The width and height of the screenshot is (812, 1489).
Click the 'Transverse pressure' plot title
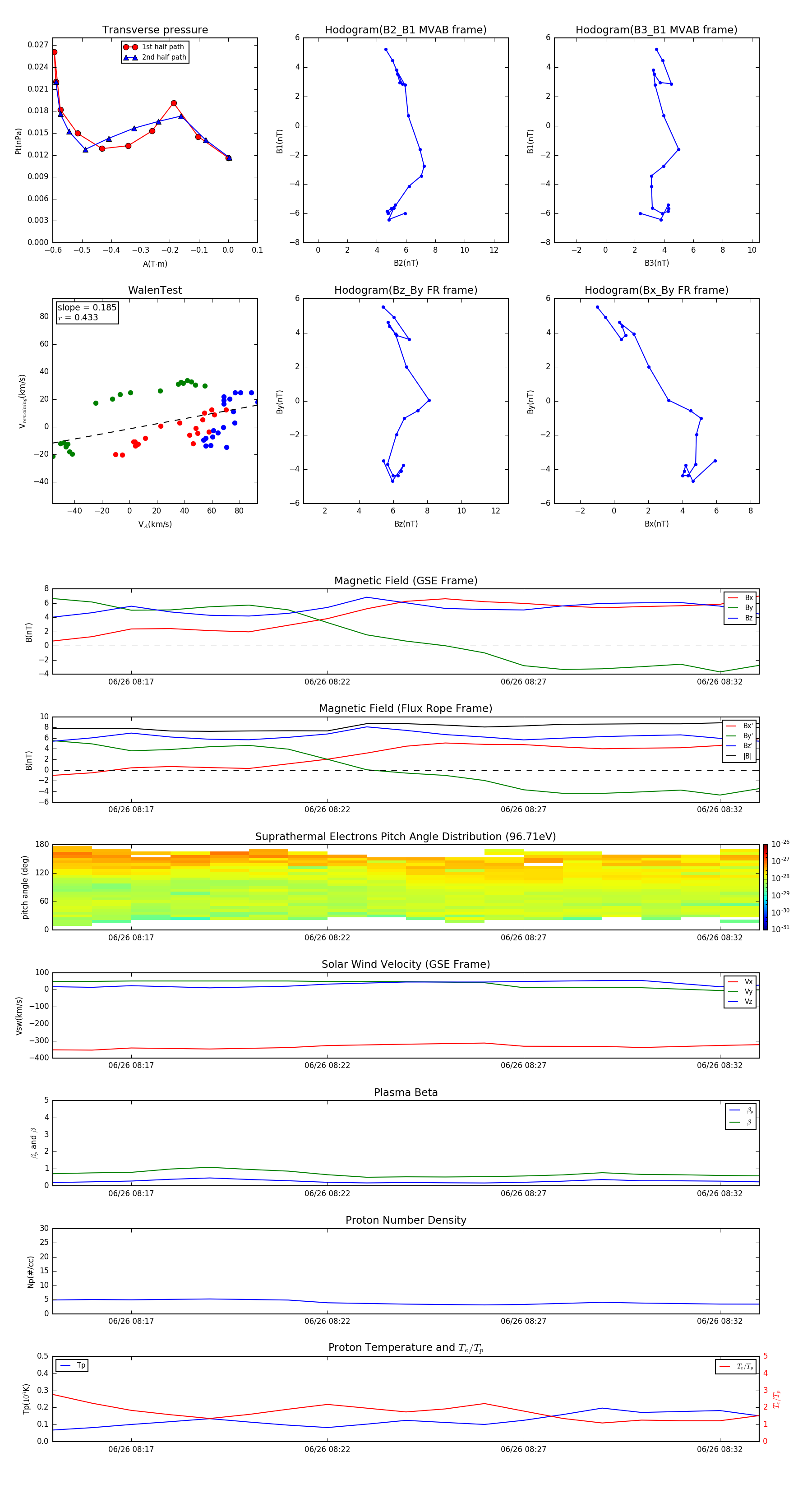(155, 30)
